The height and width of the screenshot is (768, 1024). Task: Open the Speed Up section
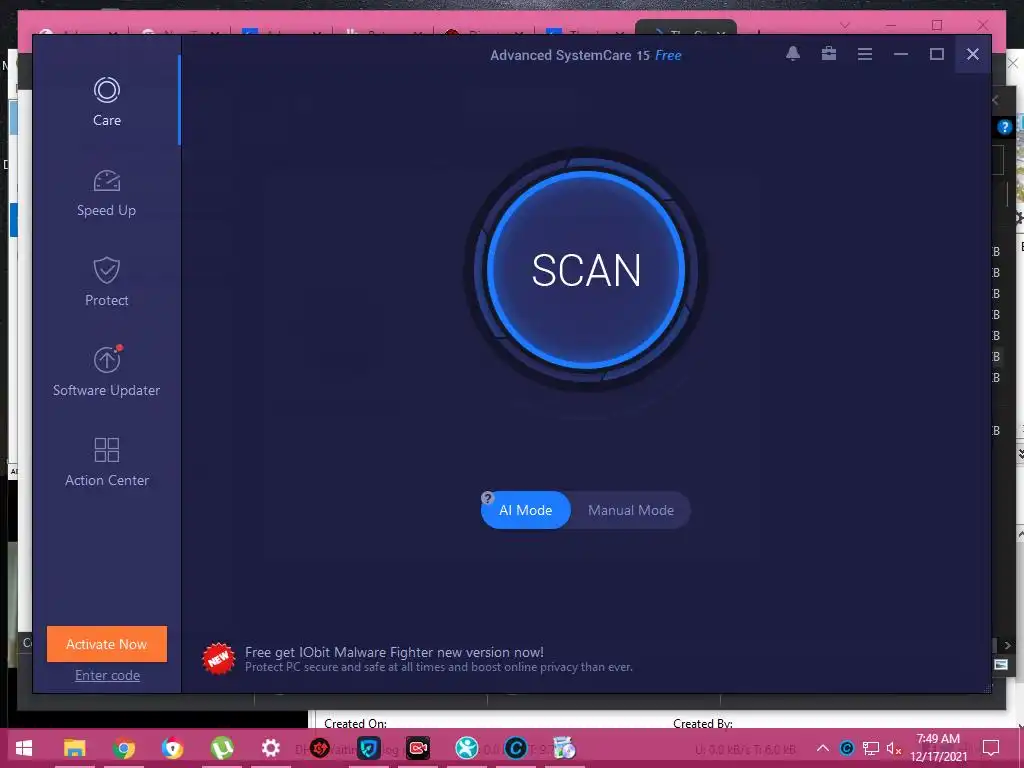(106, 192)
